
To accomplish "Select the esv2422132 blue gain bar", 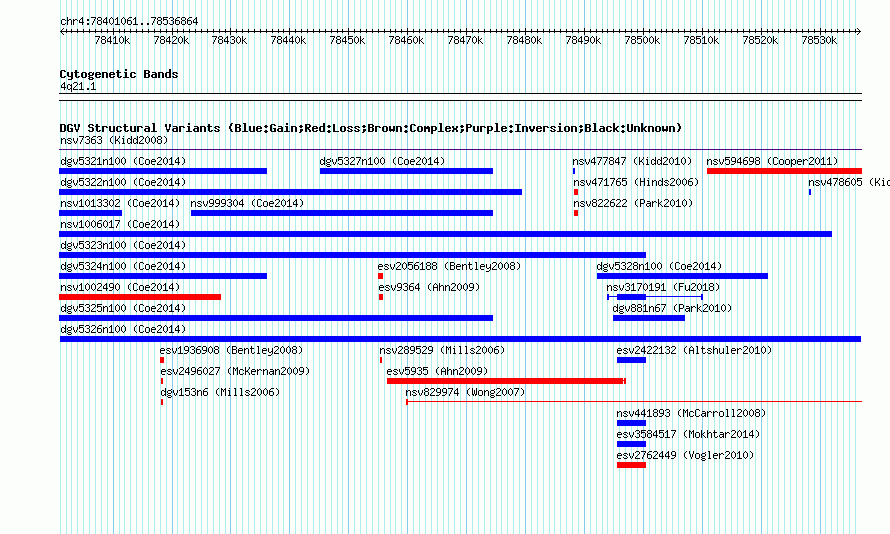I will [631, 360].
